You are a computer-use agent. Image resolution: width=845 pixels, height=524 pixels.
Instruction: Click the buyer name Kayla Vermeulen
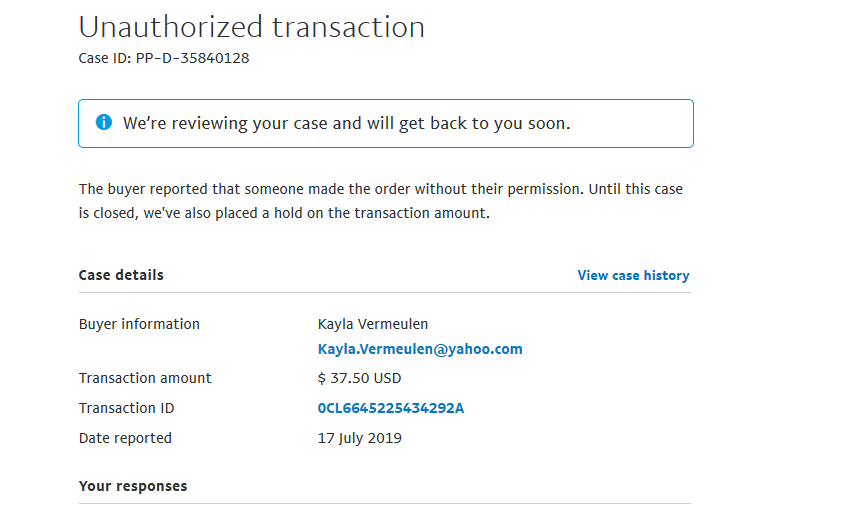(x=373, y=324)
